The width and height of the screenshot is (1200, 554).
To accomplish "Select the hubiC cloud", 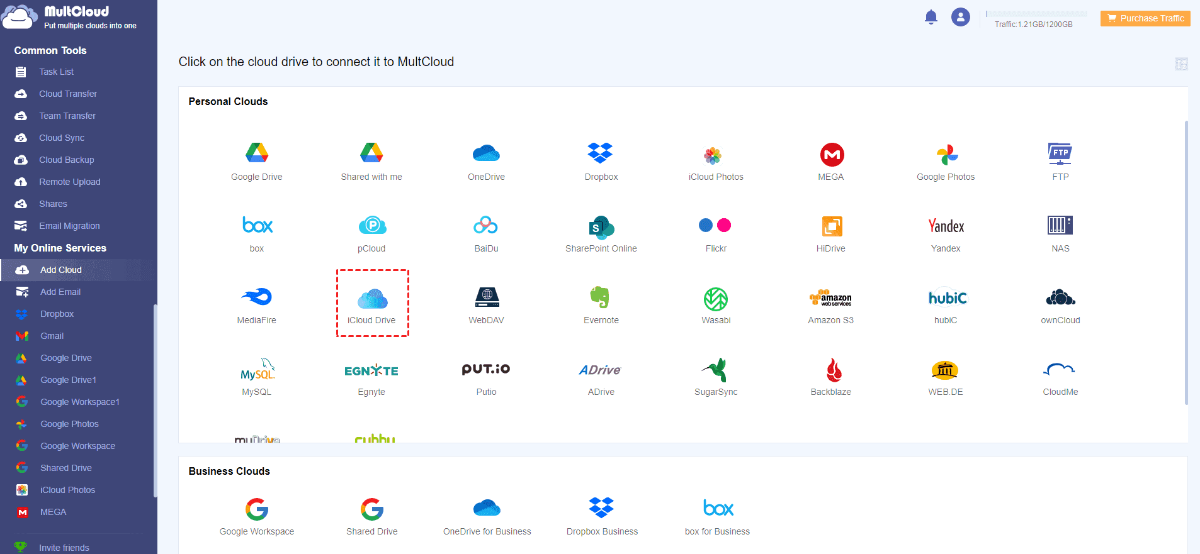I will click(946, 305).
